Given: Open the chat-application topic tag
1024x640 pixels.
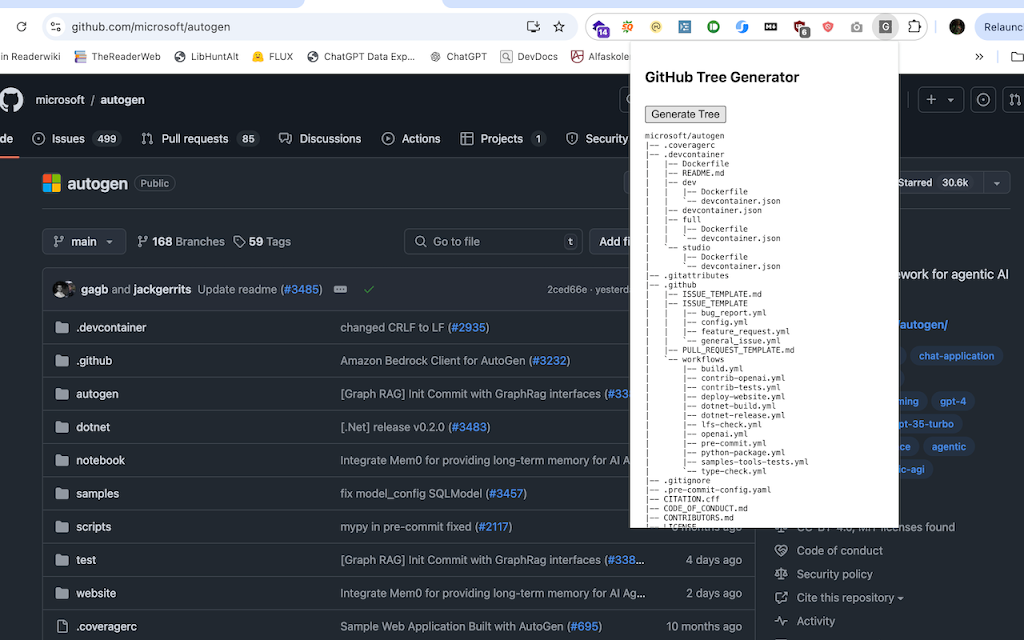Looking at the screenshot, I should coord(956,356).
